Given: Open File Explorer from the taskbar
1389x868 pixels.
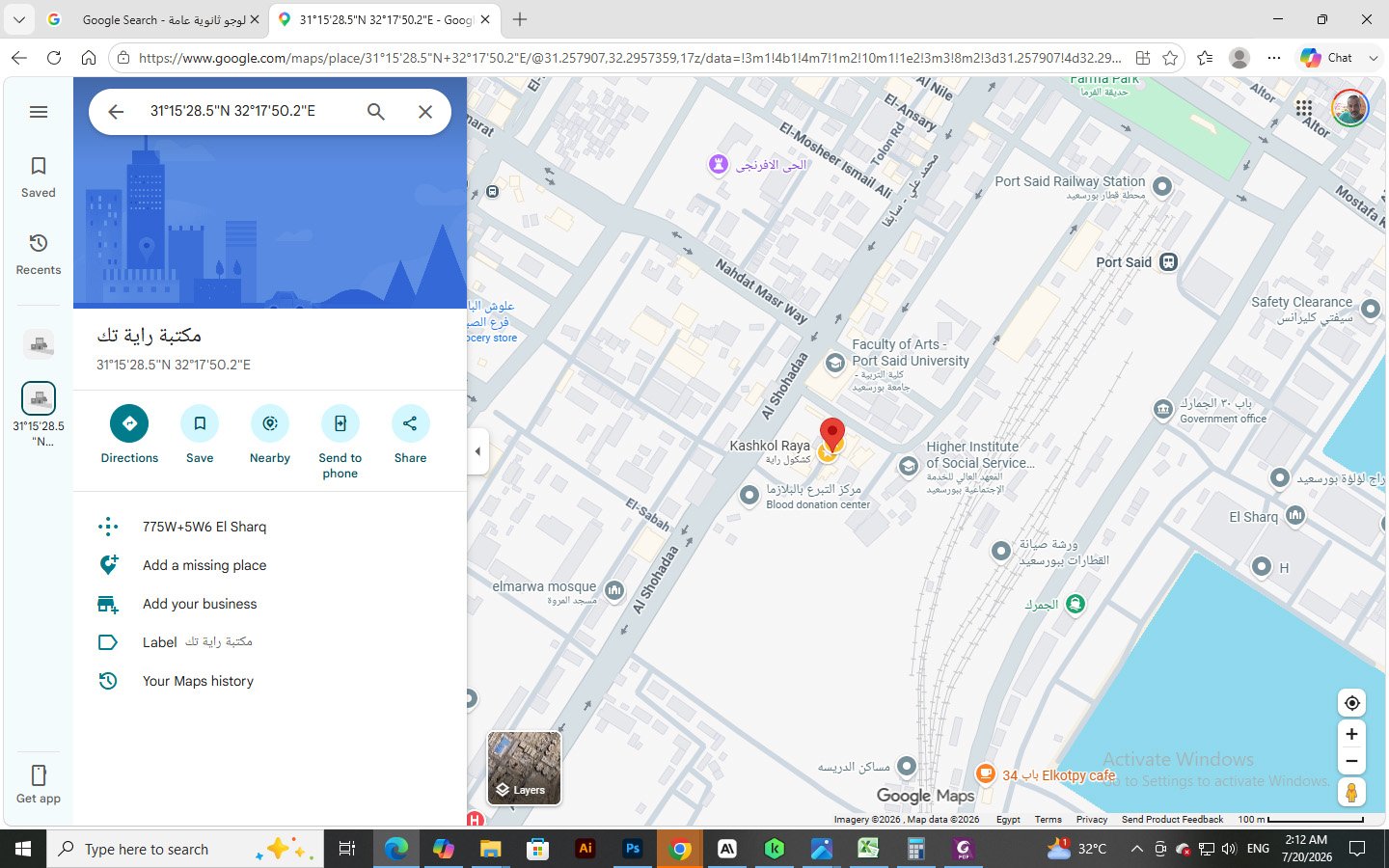Looking at the screenshot, I should tap(491, 849).
